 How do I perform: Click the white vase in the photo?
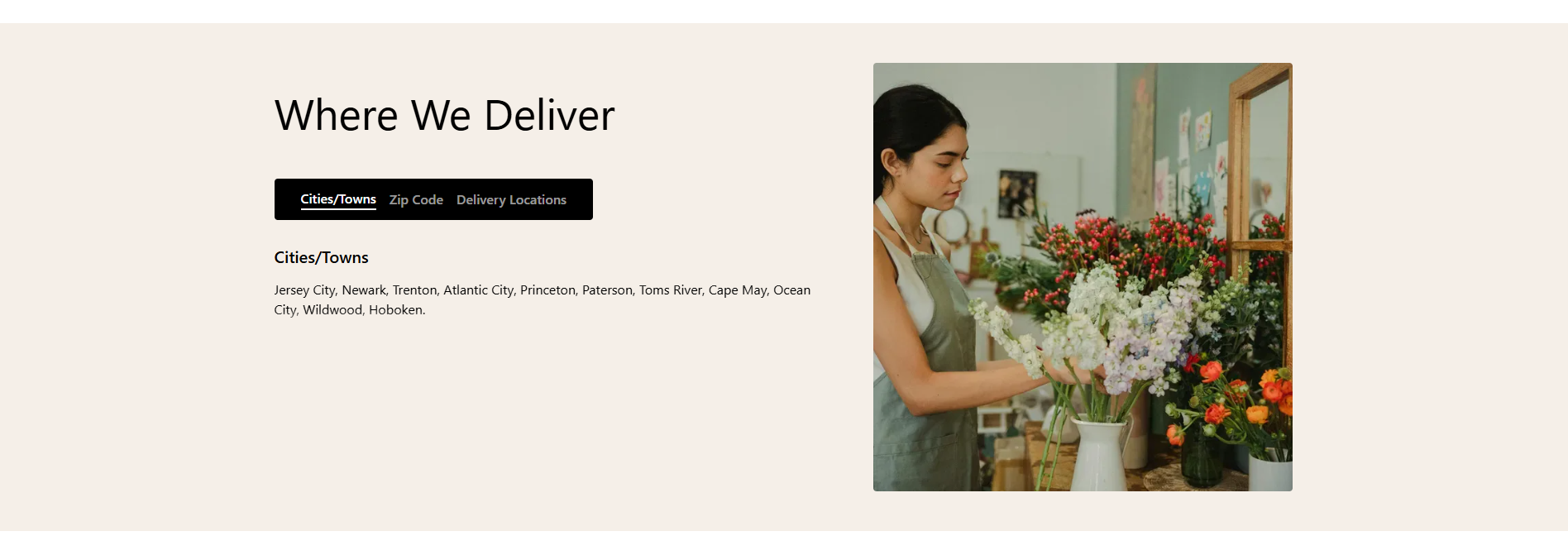click(1099, 454)
